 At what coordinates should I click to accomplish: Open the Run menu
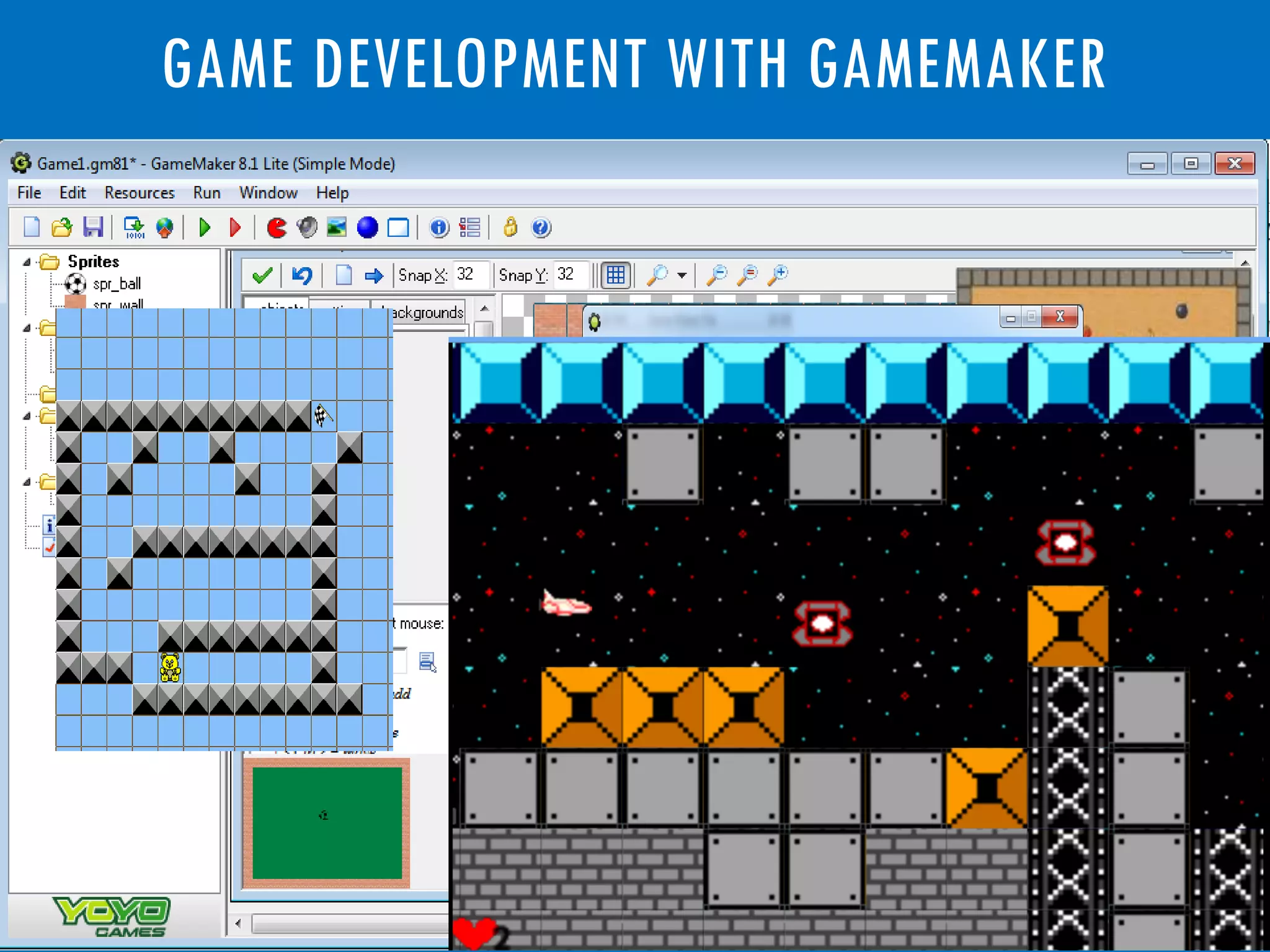coord(207,193)
